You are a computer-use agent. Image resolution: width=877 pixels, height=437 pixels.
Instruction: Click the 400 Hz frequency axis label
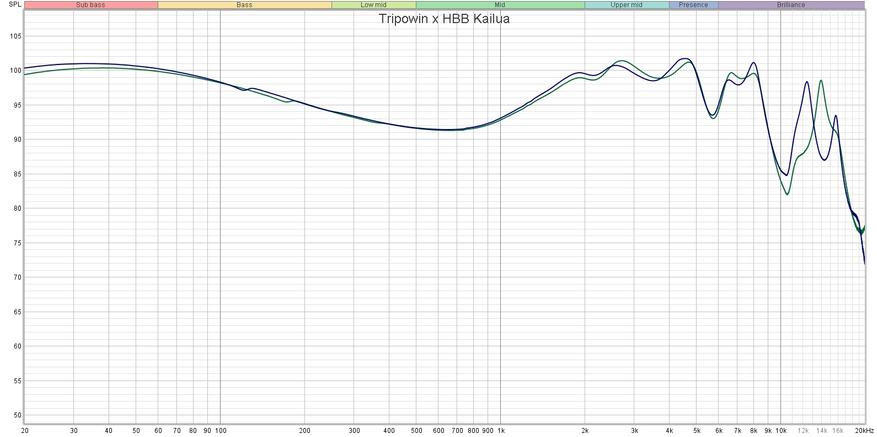pos(389,431)
